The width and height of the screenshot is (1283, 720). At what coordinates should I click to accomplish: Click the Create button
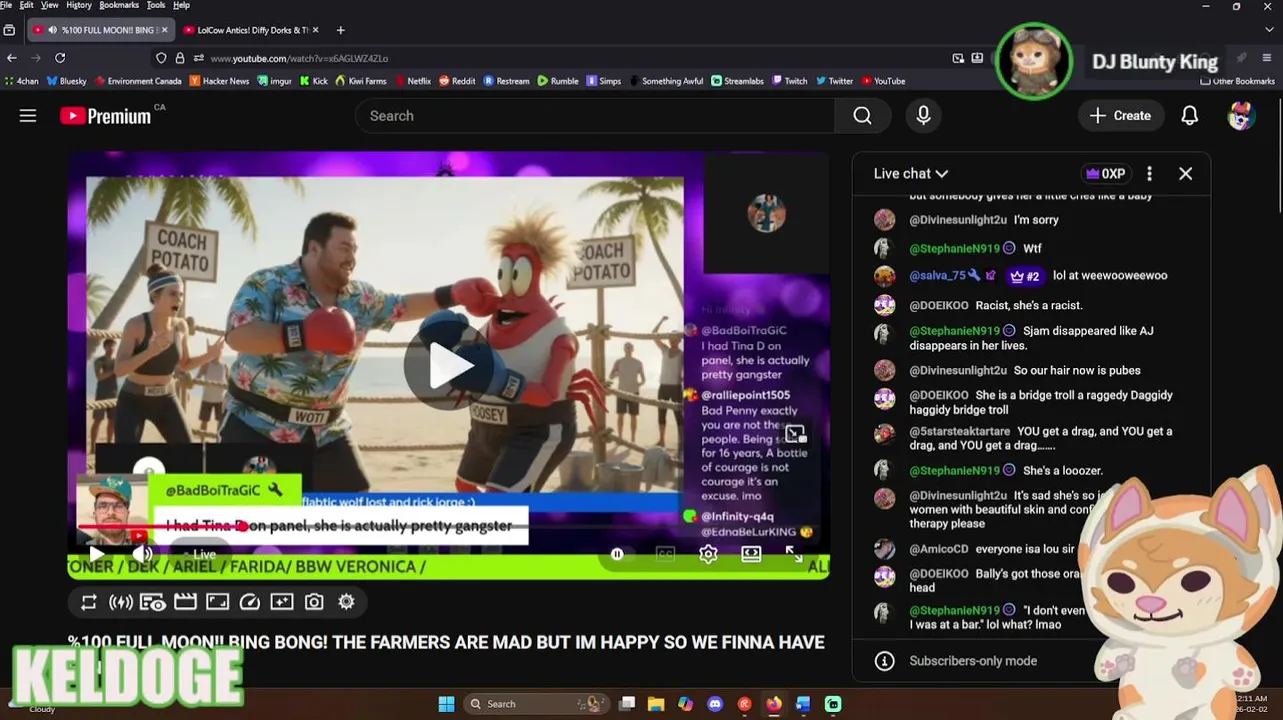(1121, 116)
